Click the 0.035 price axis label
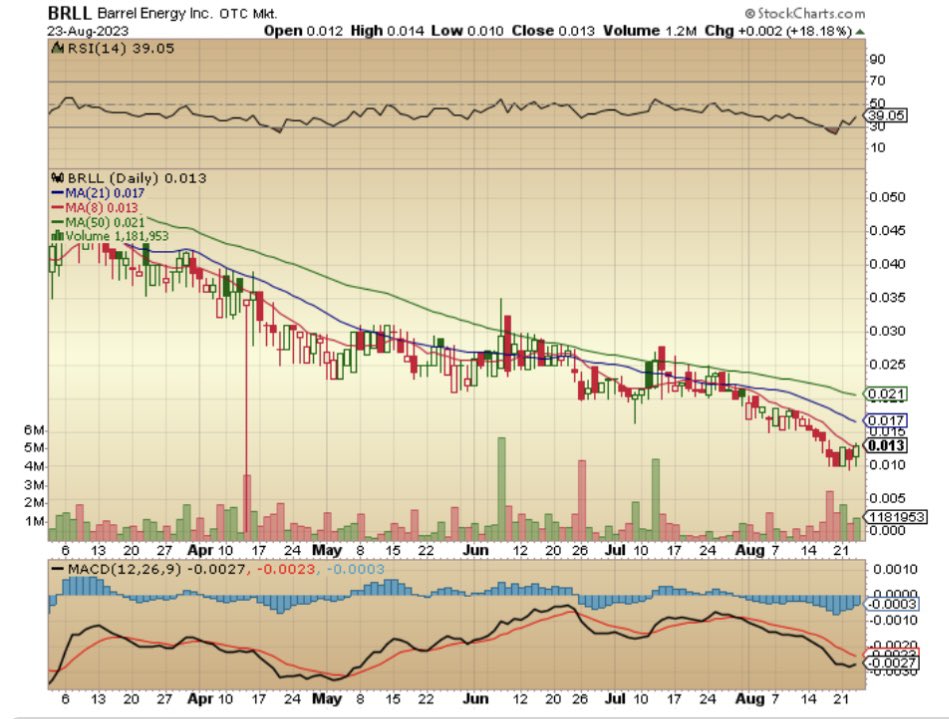This screenshot has width=949, height=719. coord(887,298)
